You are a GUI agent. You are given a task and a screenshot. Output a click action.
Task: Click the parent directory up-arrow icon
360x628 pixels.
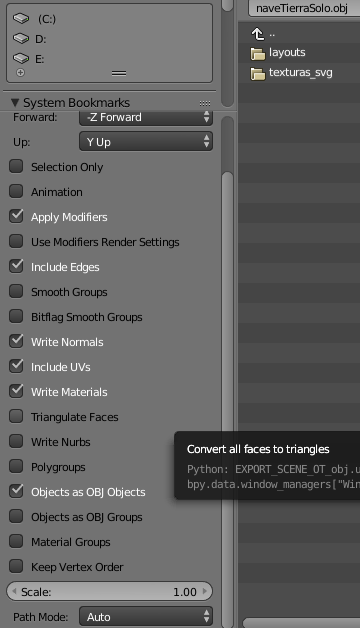click(258, 34)
